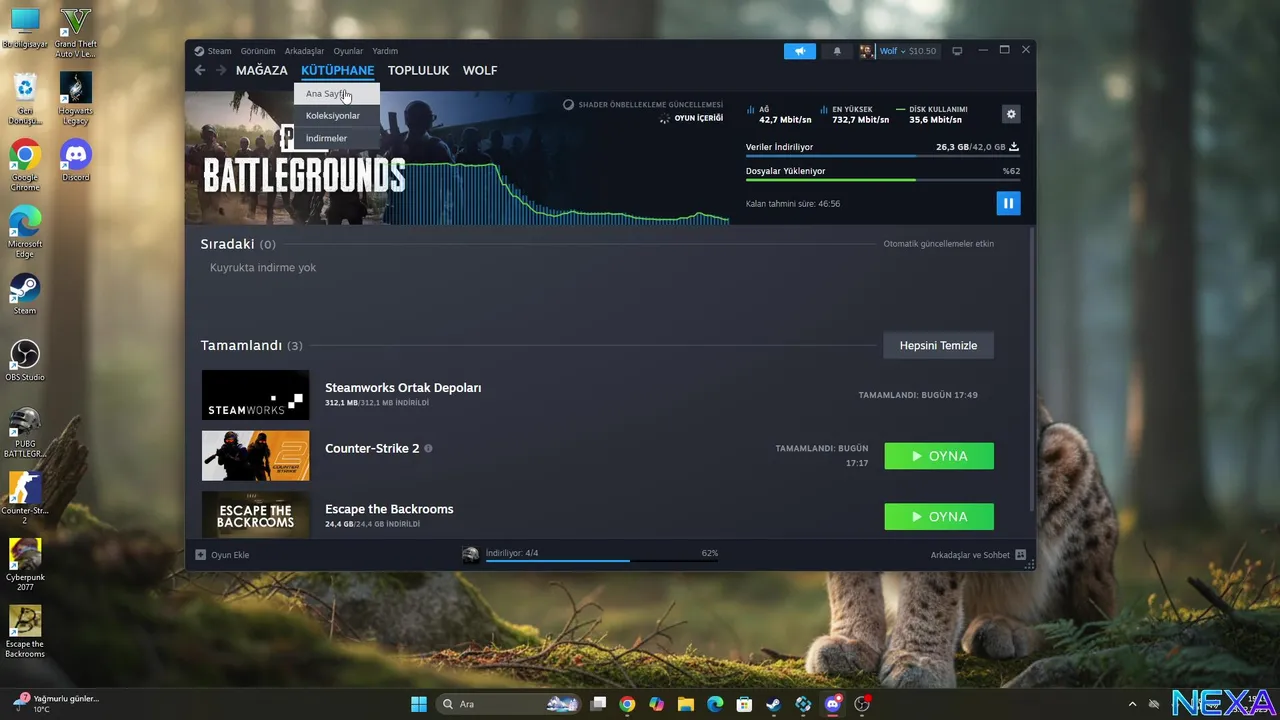This screenshot has width=1280, height=720.
Task: Open the Oyunlar menu
Action: 348,51
